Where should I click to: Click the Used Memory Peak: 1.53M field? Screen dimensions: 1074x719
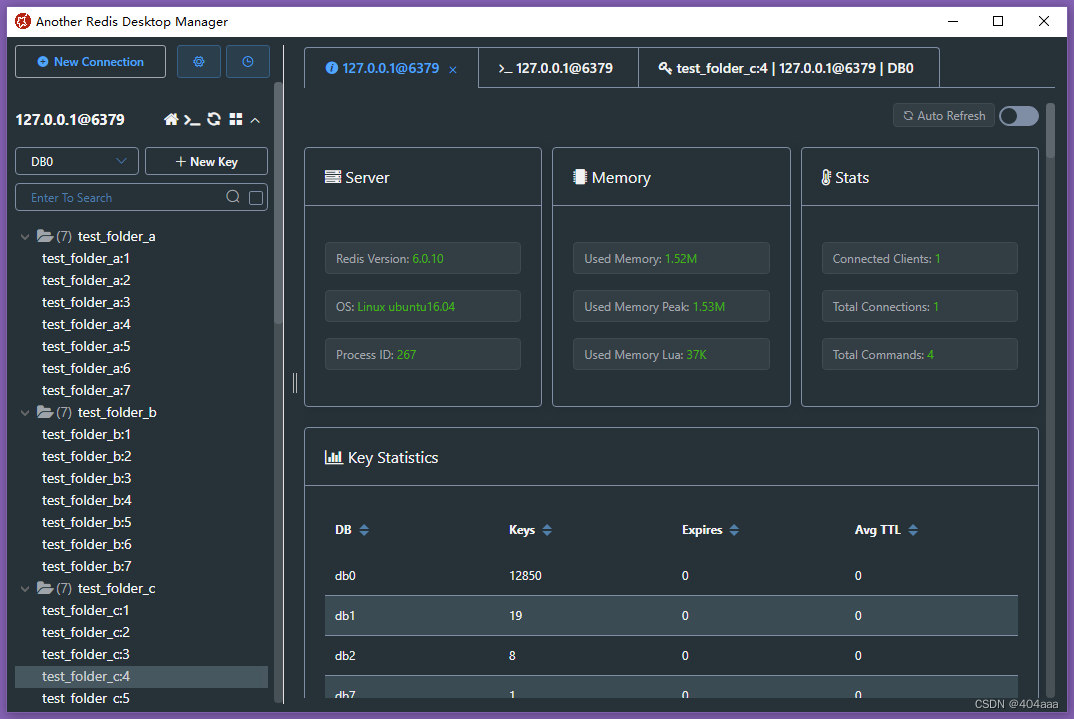pyautogui.click(x=671, y=307)
